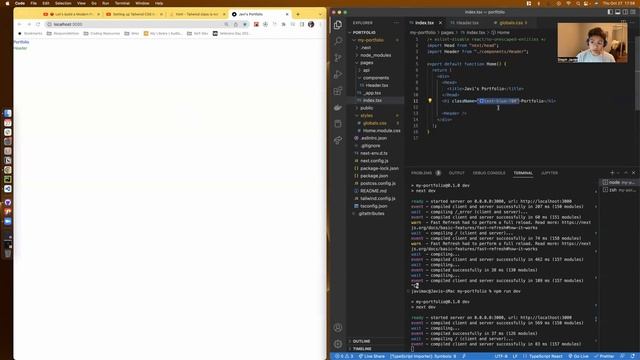Image resolution: width=640 pixels, height=360 pixels.
Task: Change language mode TypeScript React in status bar
Action: (x=543, y=356)
